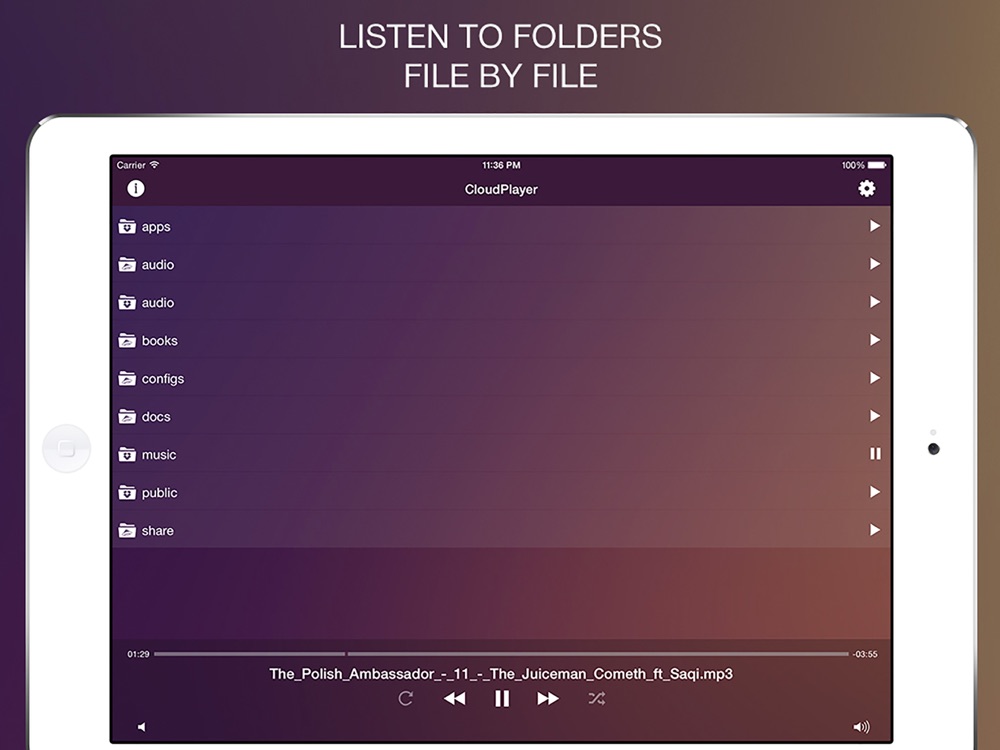Click the battery icon in status bar
The width and height of the screenshot is (1000, 750).
(x=877, y=165)
